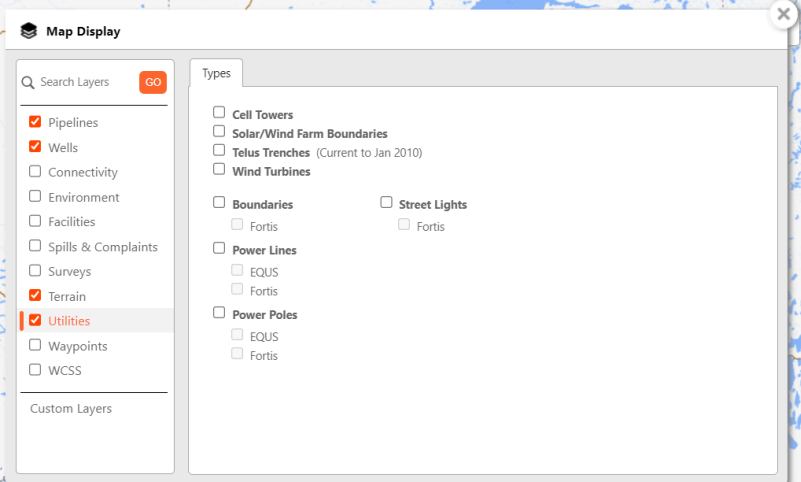Image resolution: width=801 pixels, height=482 pixels.
Task: Open the Facilities layer category
Action: tap(71, 221)
